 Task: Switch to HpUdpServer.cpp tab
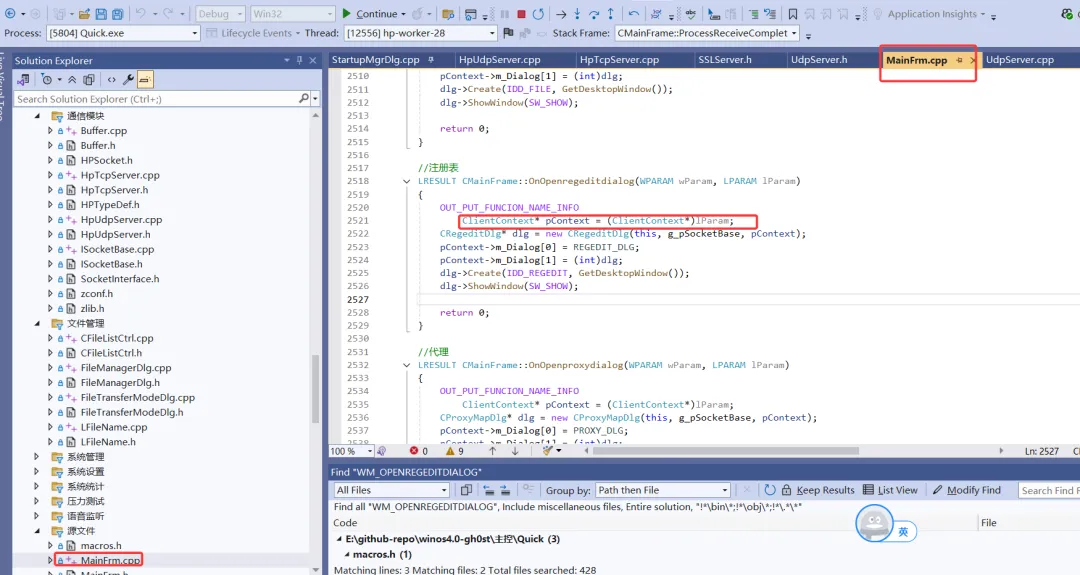[499, 59]
